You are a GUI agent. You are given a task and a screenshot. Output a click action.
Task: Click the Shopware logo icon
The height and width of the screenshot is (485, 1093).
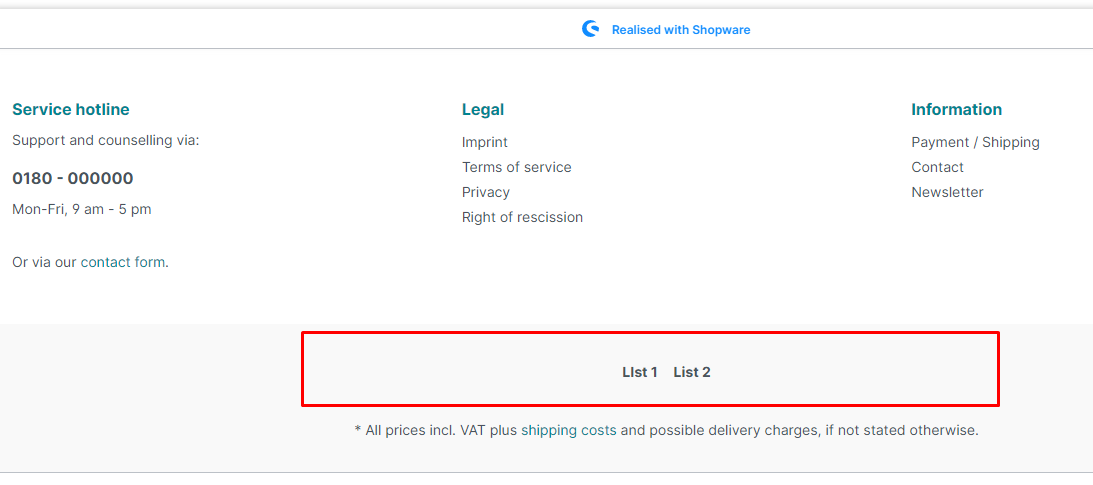coord(590,29)
